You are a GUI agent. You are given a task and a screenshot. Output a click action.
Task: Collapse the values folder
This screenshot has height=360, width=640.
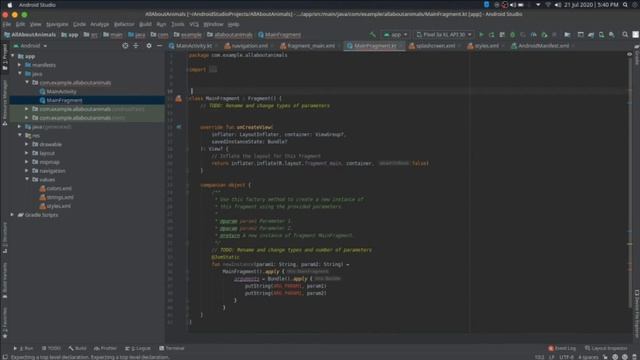pos(27,179)
